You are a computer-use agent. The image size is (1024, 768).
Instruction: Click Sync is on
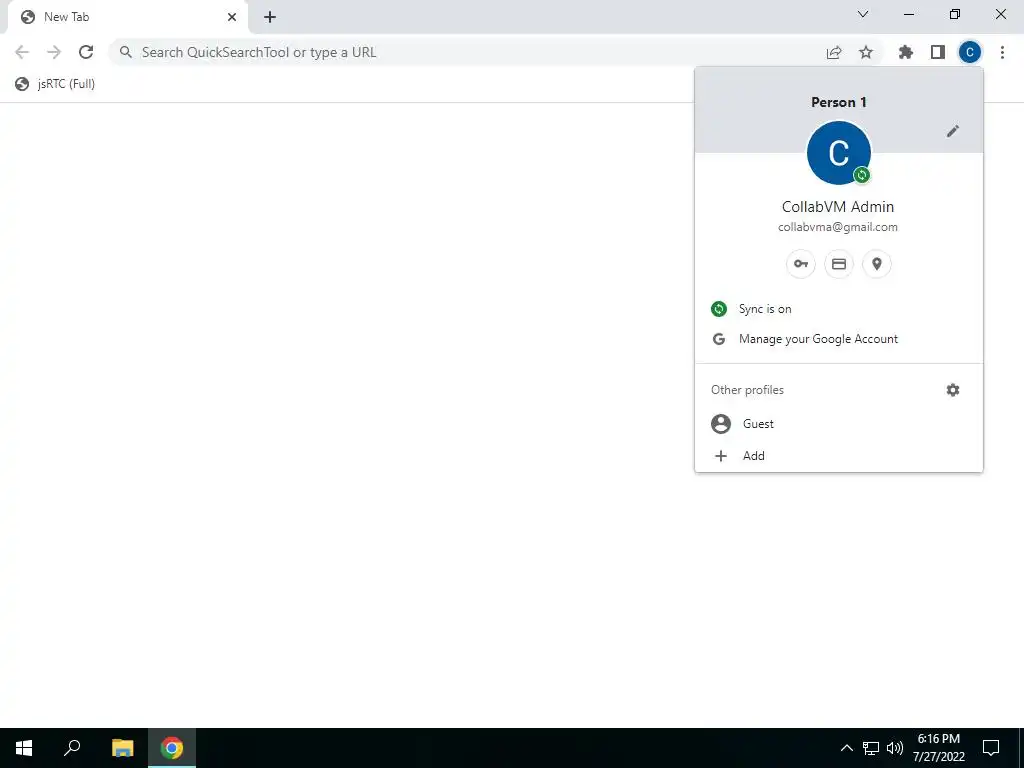click(839, 309)
